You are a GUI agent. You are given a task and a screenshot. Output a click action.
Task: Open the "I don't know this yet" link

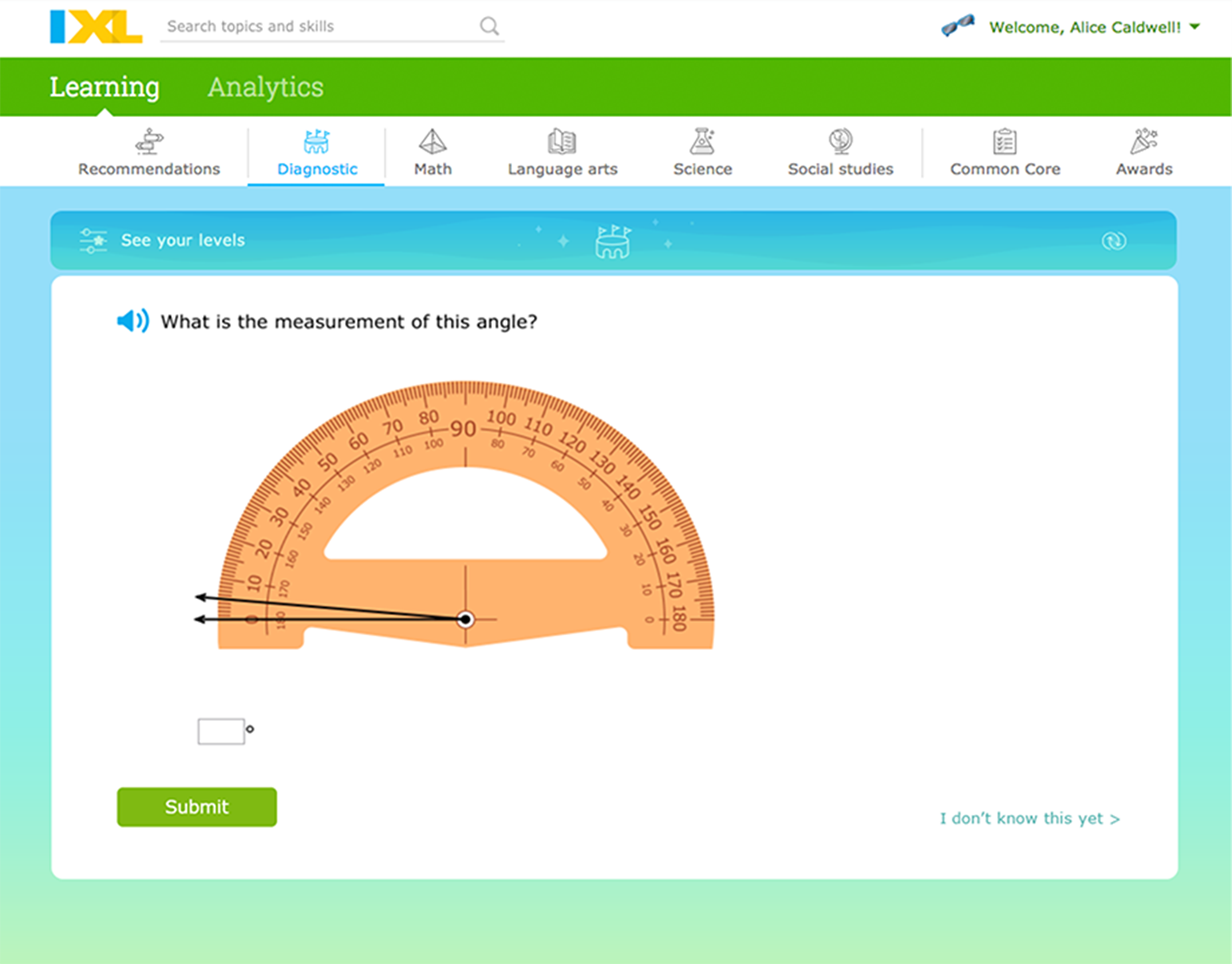(x=1028, y=817)
